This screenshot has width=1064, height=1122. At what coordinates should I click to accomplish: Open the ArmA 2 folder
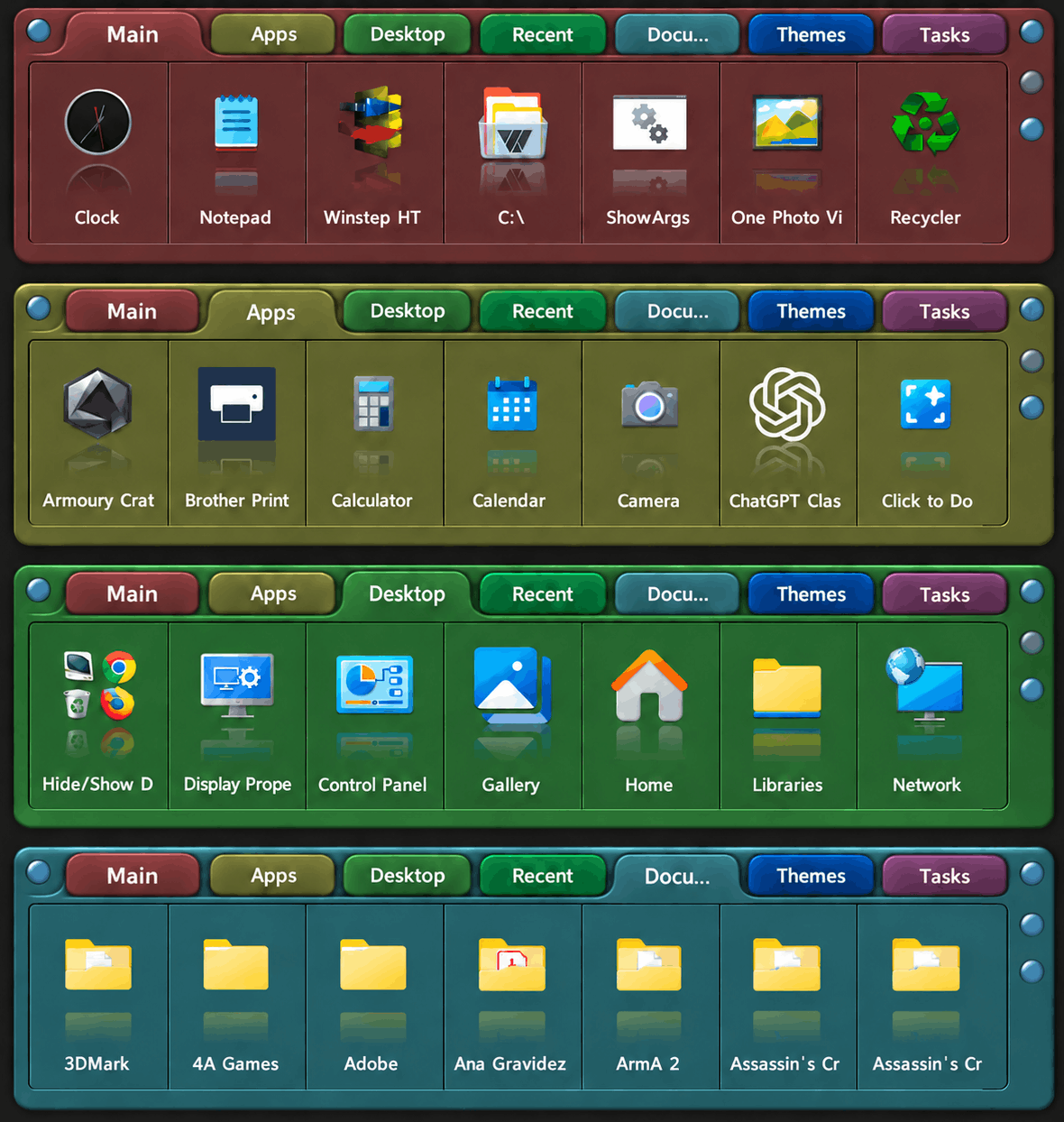[x=649, y=965]
